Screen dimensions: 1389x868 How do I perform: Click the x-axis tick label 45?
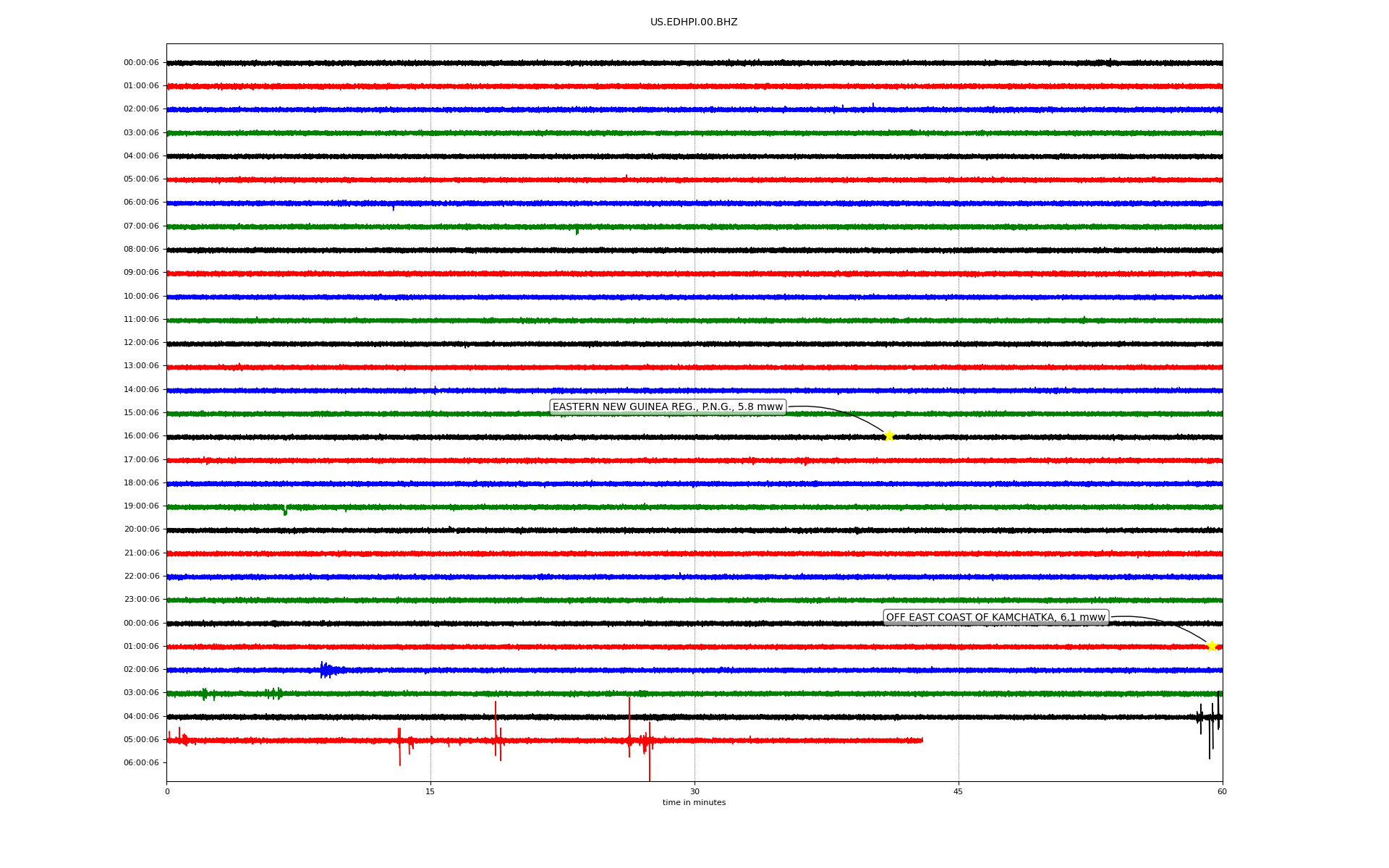[x=959, y=791]
